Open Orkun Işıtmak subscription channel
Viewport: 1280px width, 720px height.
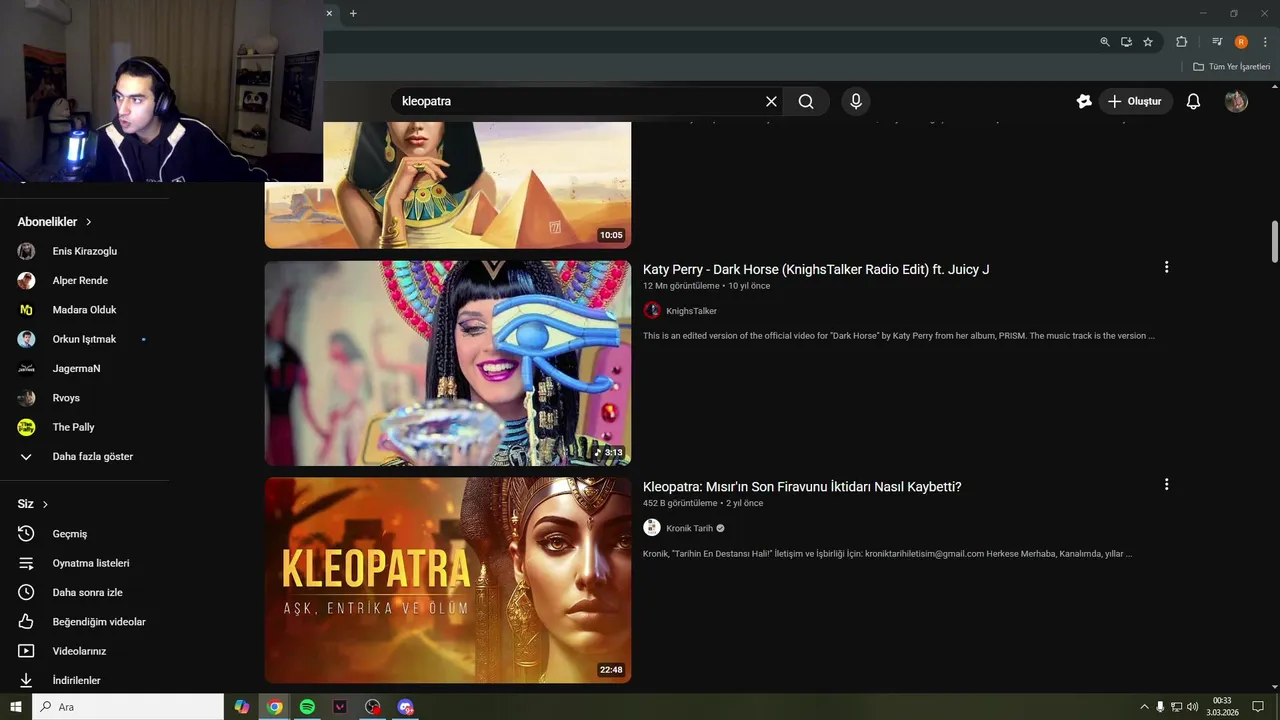[84, 339]
